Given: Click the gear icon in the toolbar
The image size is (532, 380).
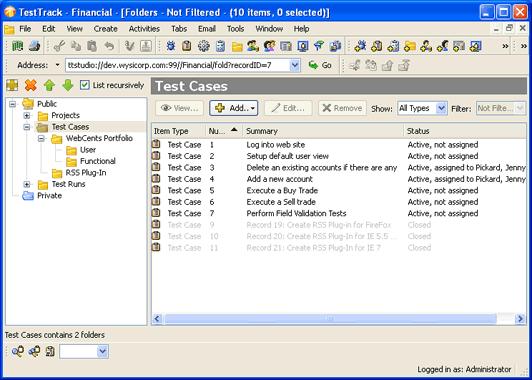Looking at the screenshot, I should tap(204, 46).
